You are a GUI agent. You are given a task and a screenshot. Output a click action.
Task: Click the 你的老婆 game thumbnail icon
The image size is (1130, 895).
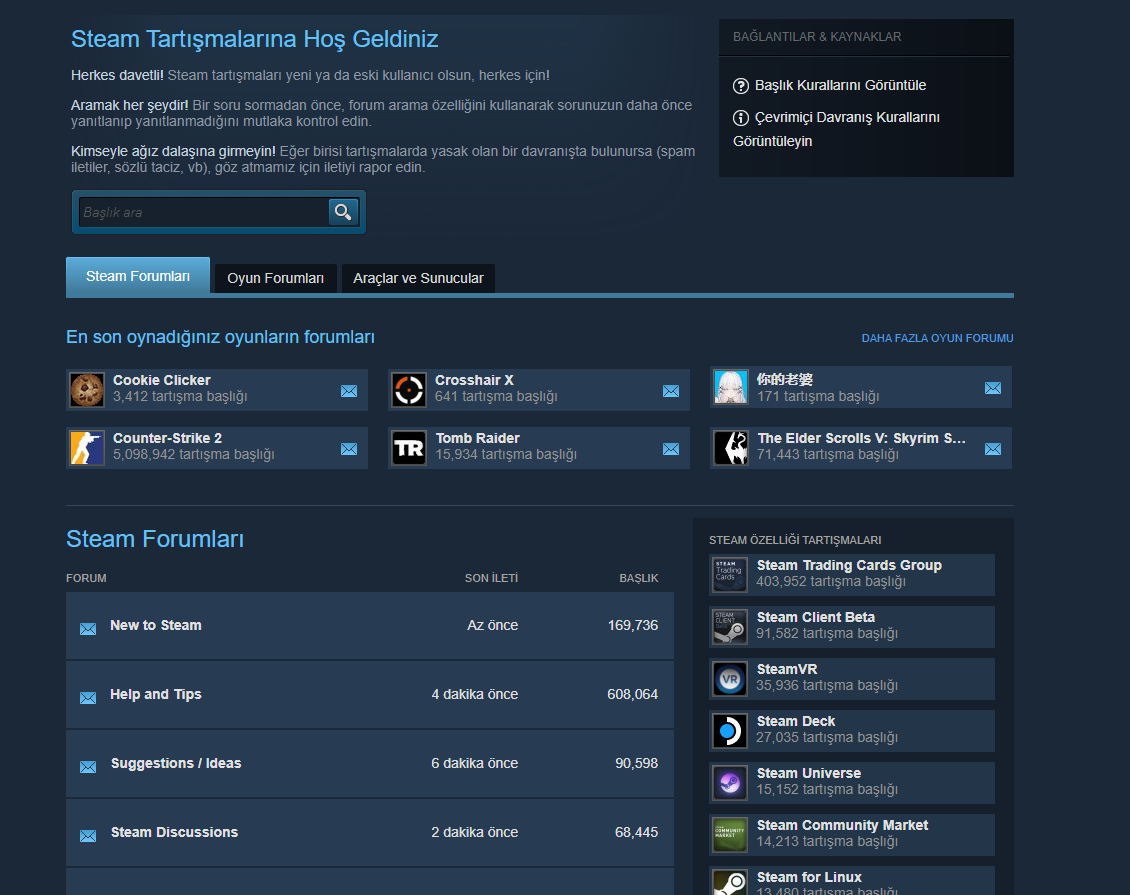[x=731, y=387]
